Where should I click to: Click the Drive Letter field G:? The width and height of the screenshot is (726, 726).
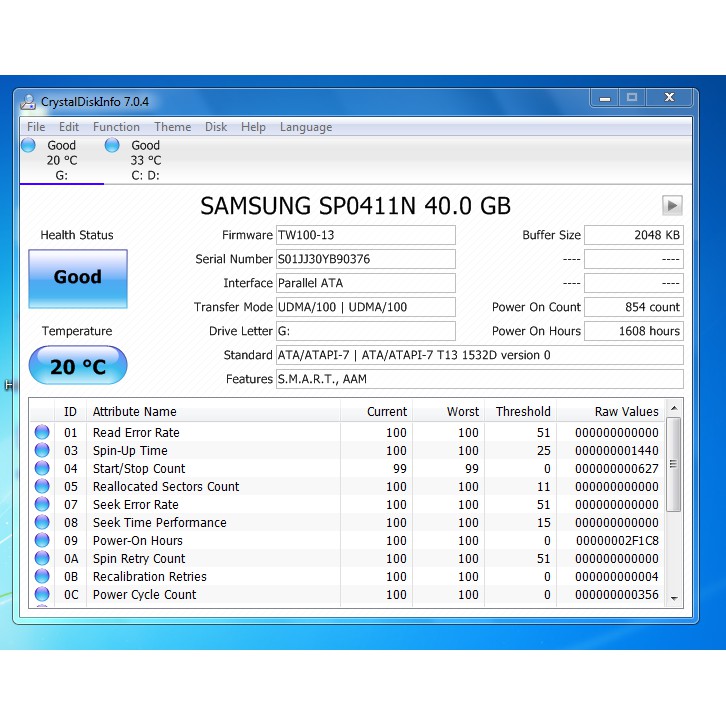coord(366,331)
